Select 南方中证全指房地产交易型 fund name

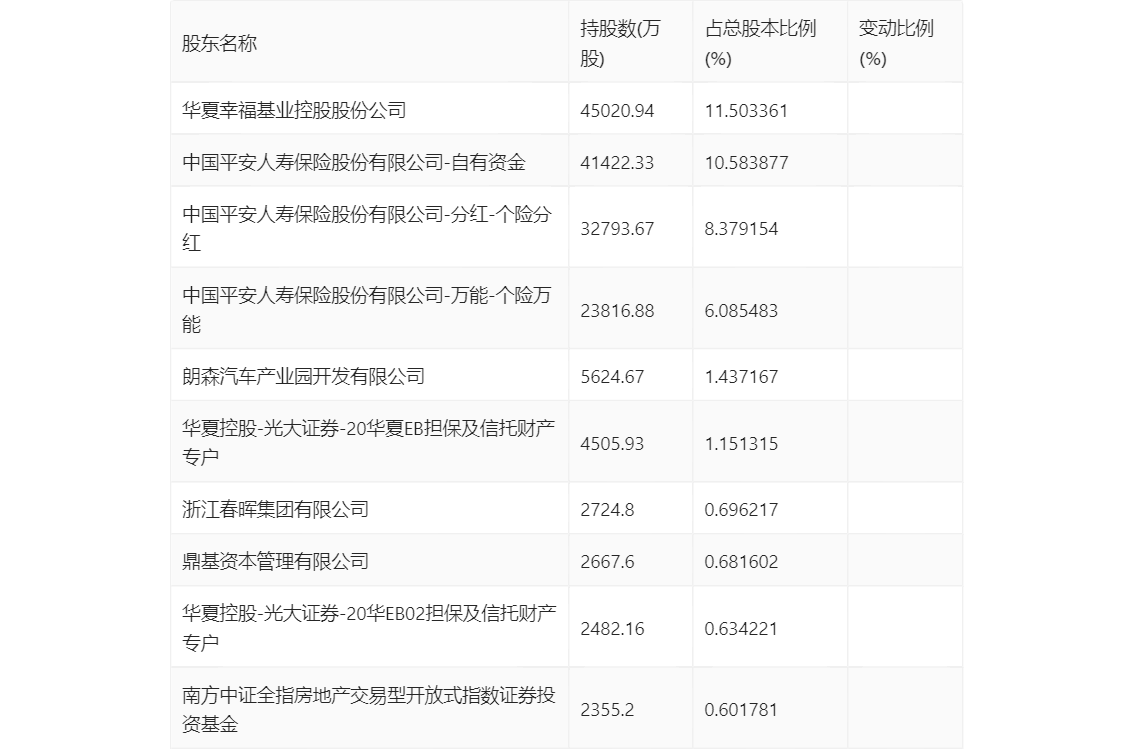(x=368, y=709)
